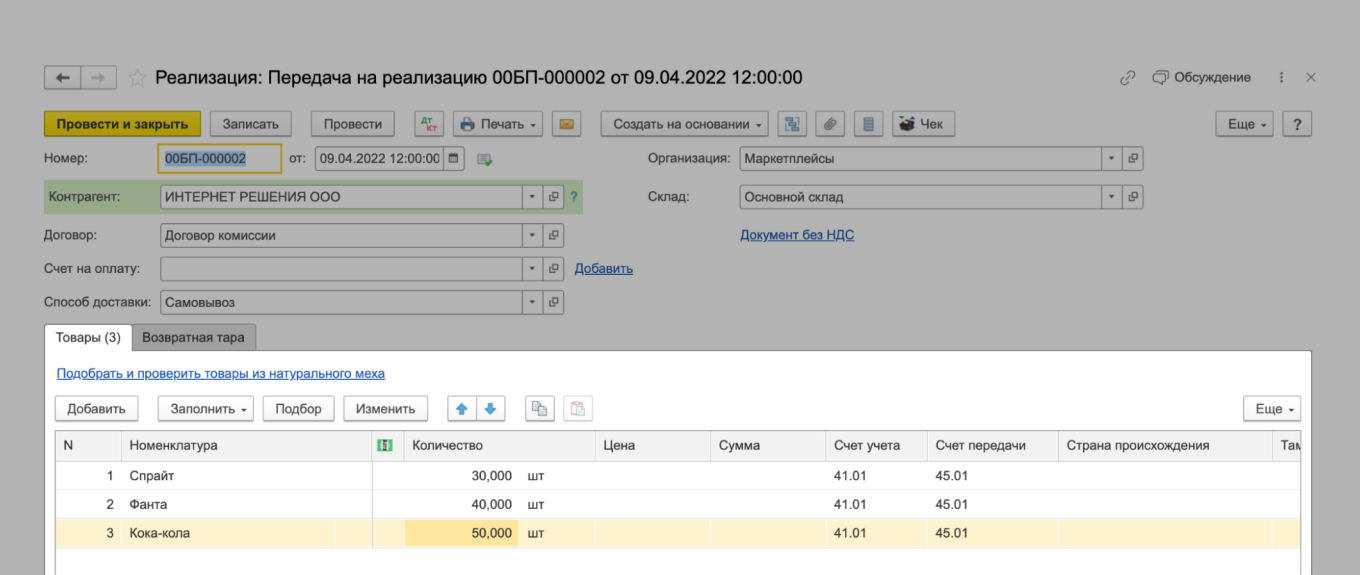The width and height of the screenshot is (1360, 575).
Task: Click the Чек receipt button
Action: (923, 124)
